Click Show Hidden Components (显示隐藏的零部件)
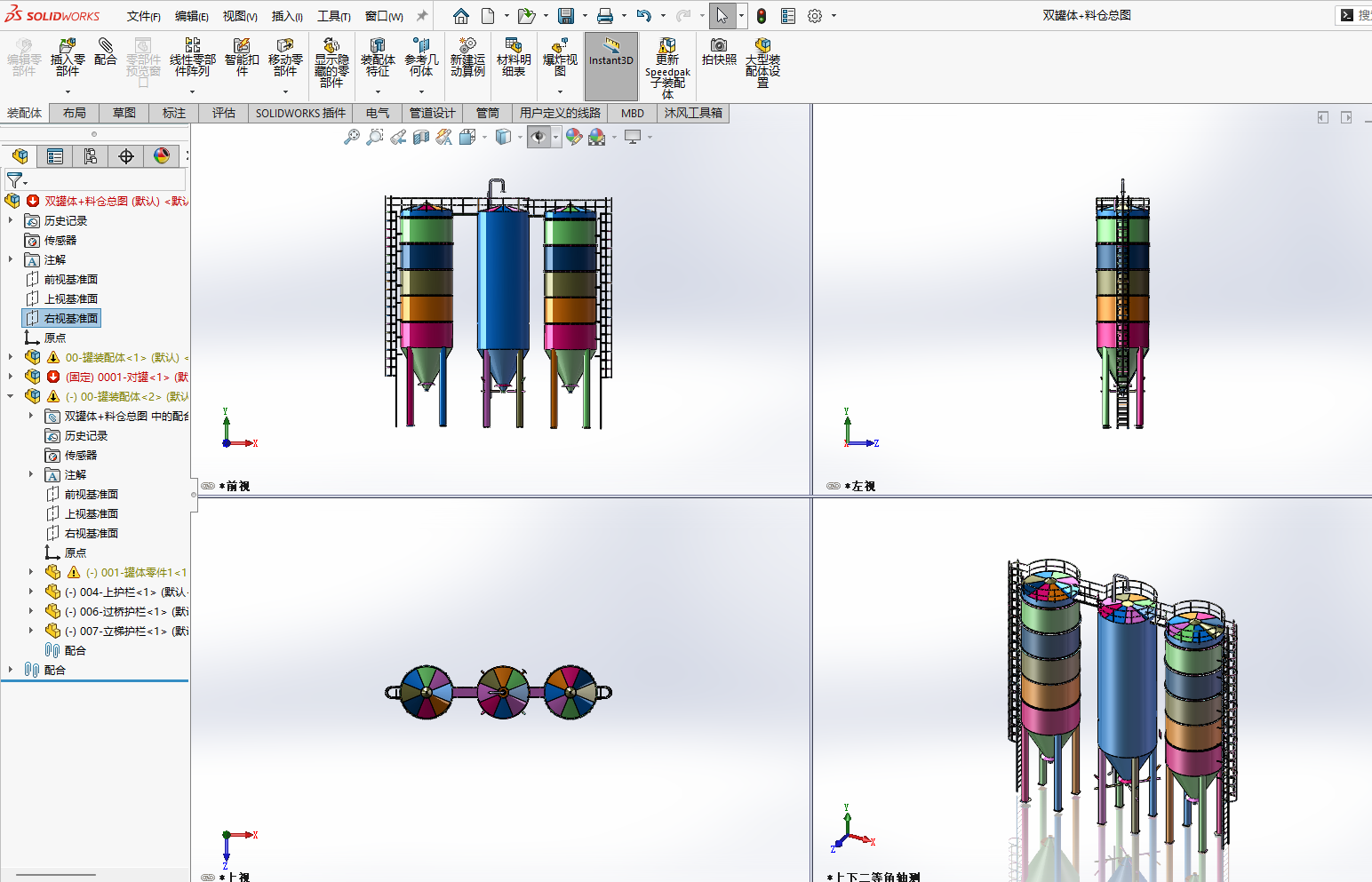This screenshot has height=882, width=1372. click(331, 62)
